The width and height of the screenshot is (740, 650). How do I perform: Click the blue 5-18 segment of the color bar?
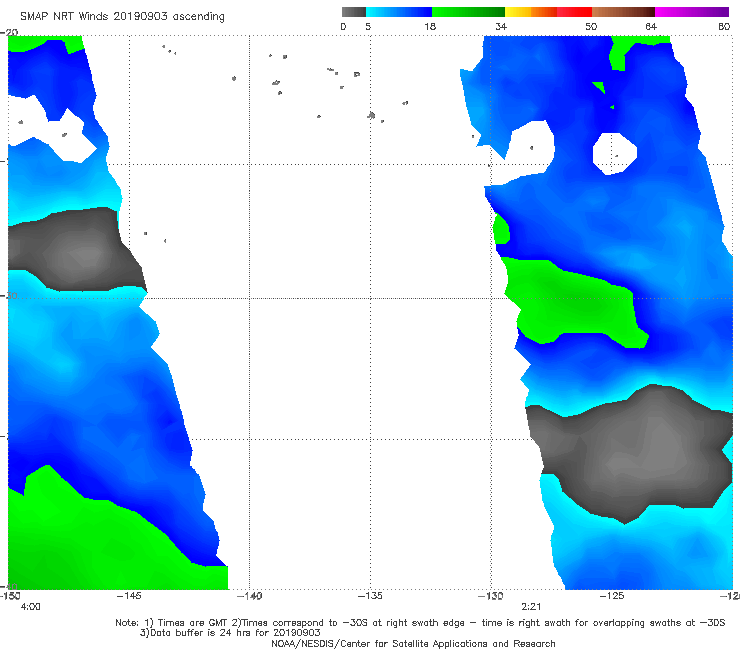point(399,12)
